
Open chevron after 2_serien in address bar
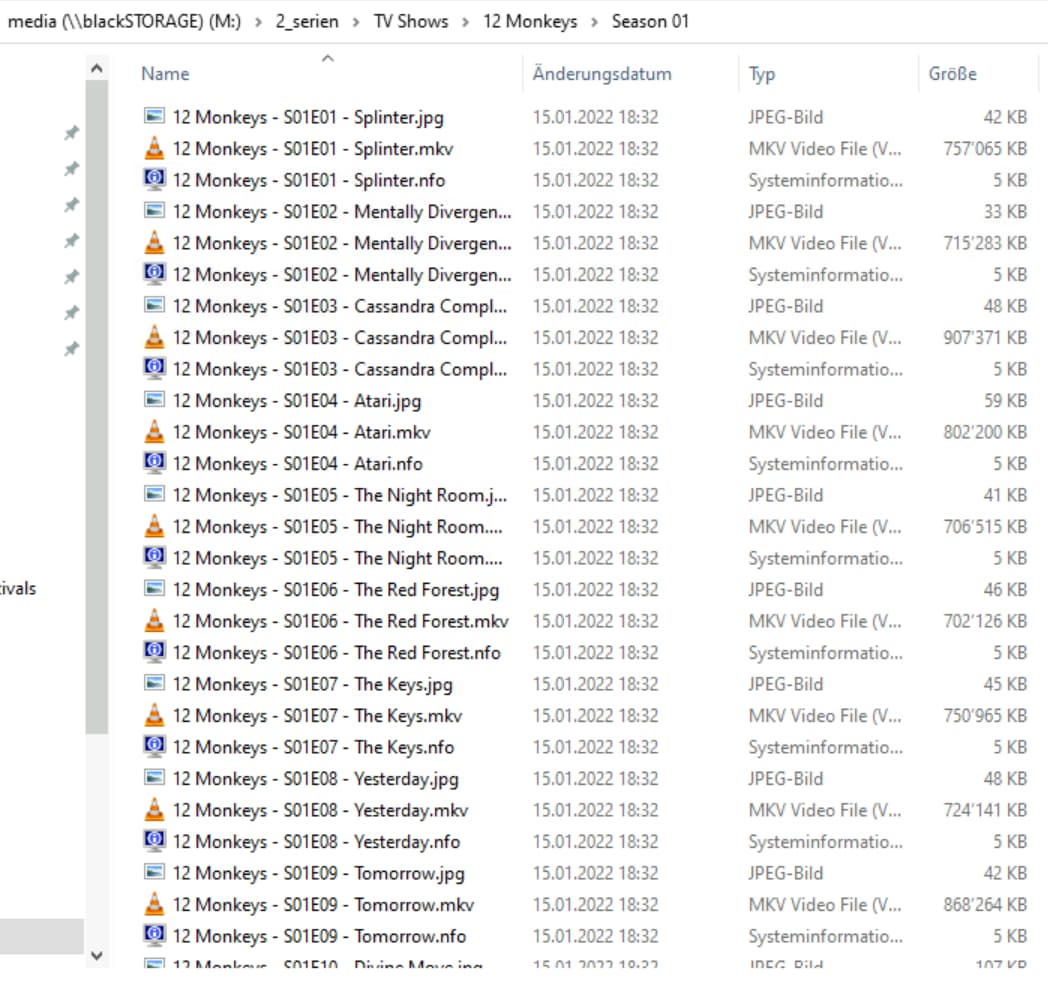click(x=356, y=22)
